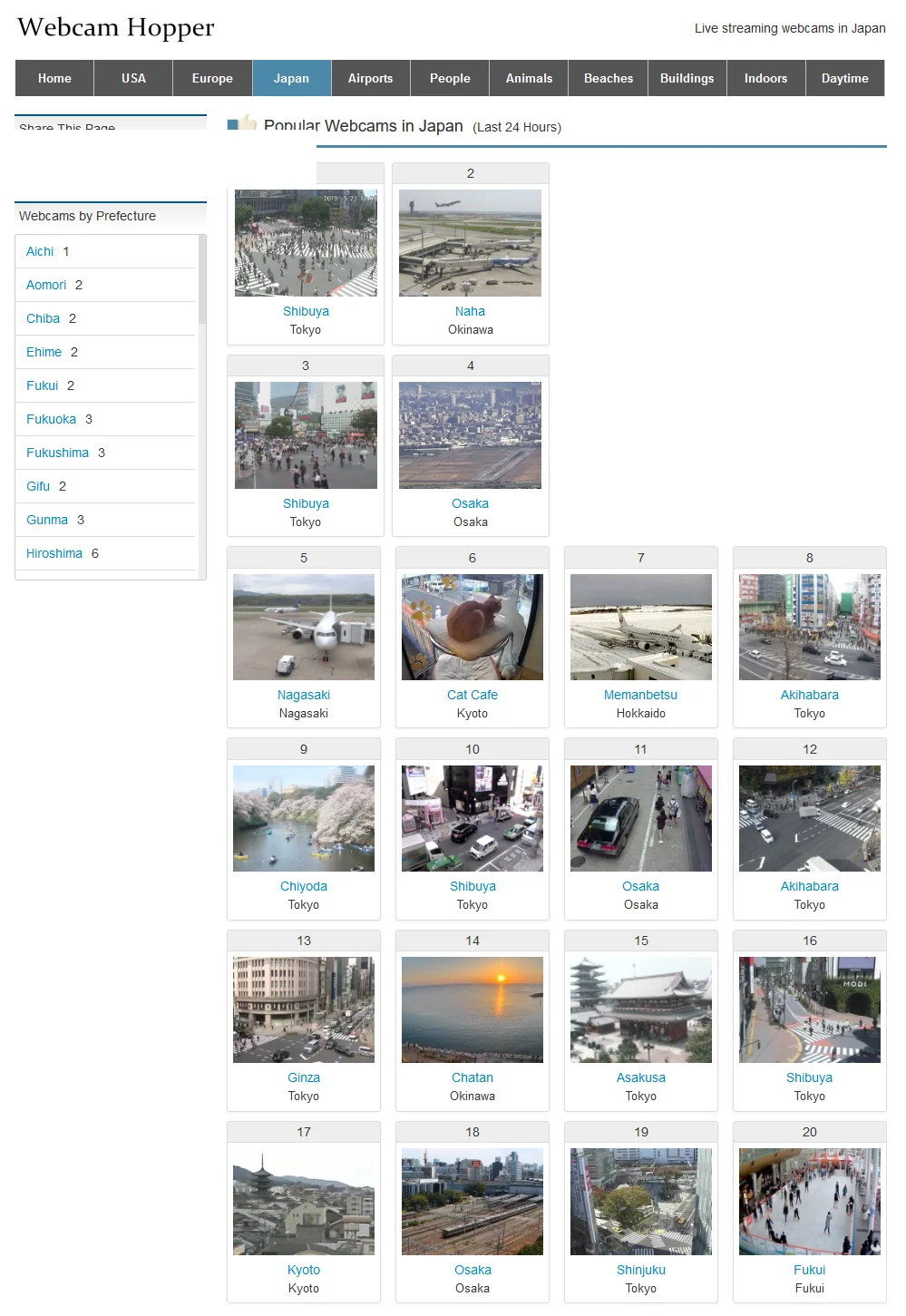Open the Asakusa temple webcam thumbnail
Image resolution: width=906 pixels, height=1316 pixels.
(x=641, y=1009)
